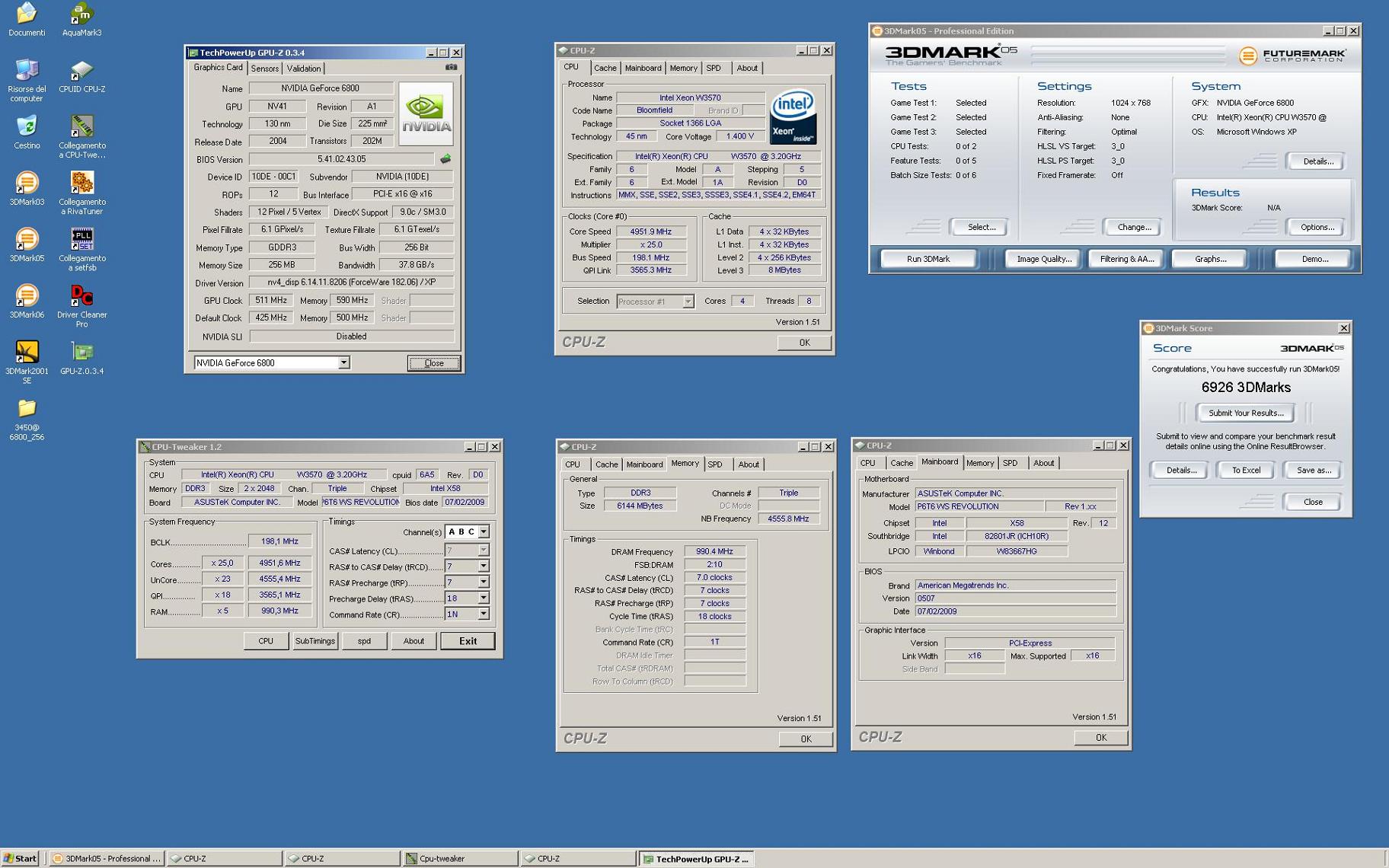Export score with To Excel button
The image size is (1389, 868).
pos(1246,471)
